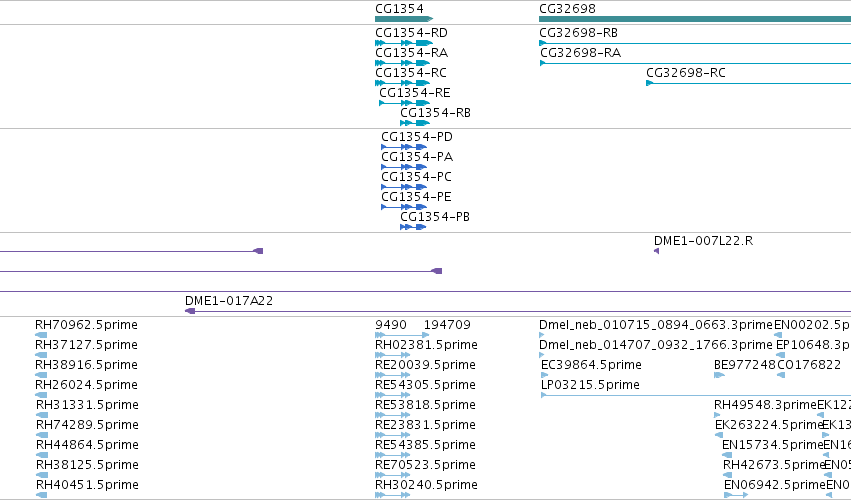Image resolution: width=851 pixels, height=500 pixels.
Task: Click the CG32698-RB transcript
Action: point(579,33)
